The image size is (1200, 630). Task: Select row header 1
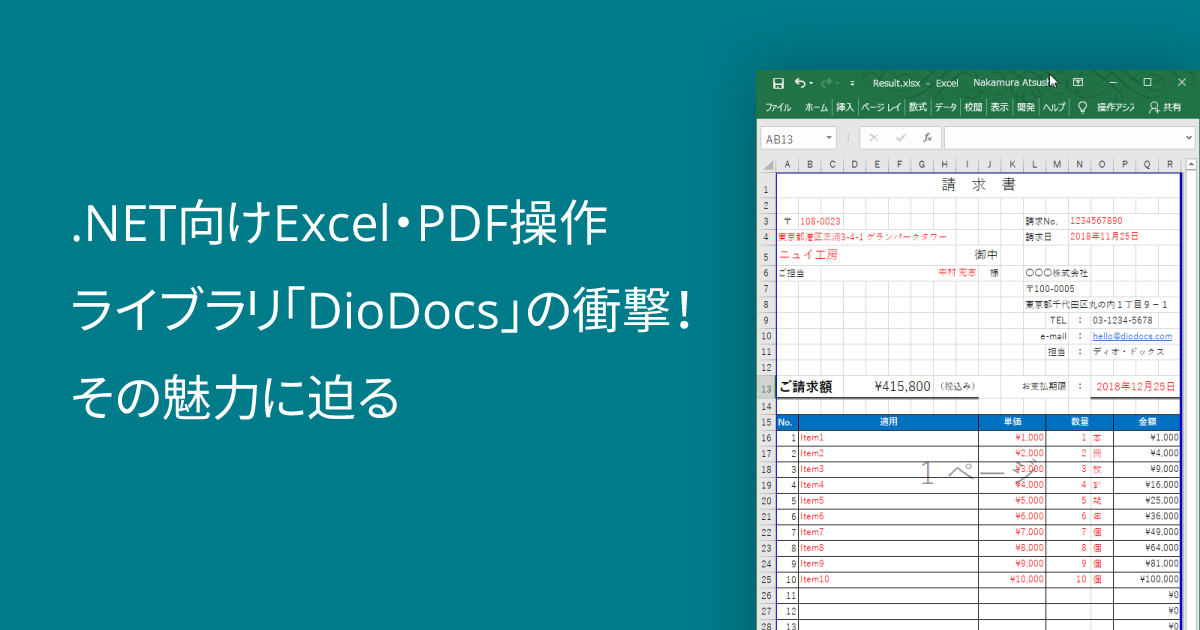tap(767, 189)
